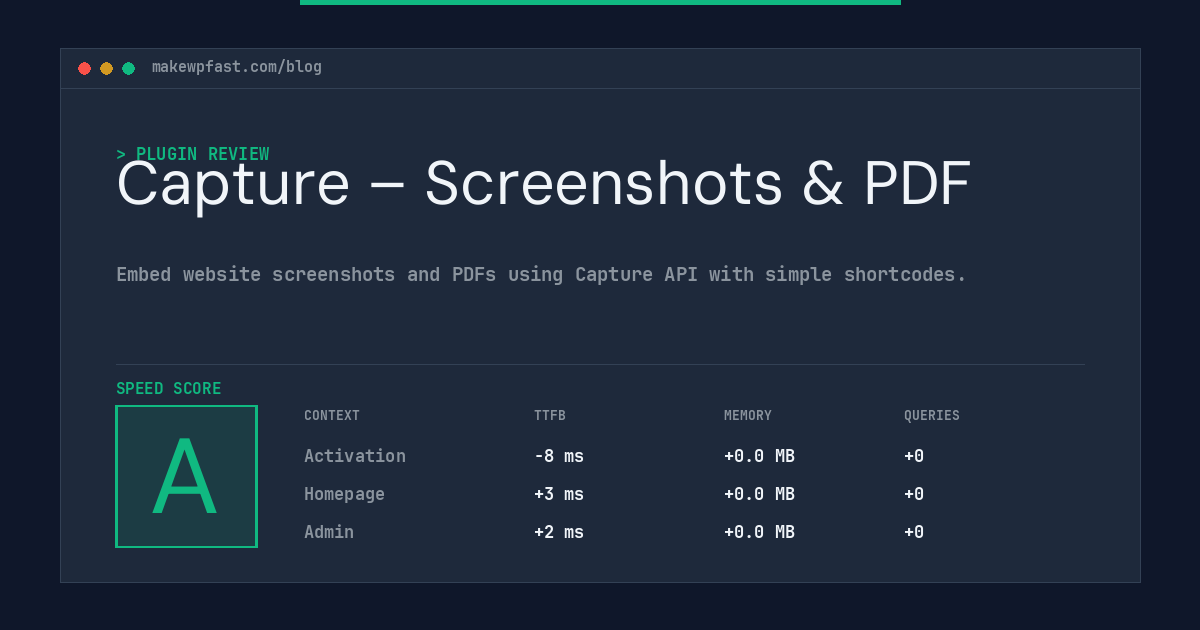1200x630 pixels.
Task: Click the TTFB column header
Action: click(550, 415)
